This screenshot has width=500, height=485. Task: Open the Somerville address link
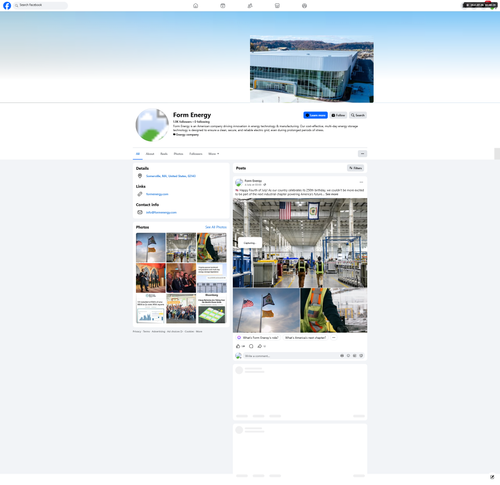click(171, 176)
